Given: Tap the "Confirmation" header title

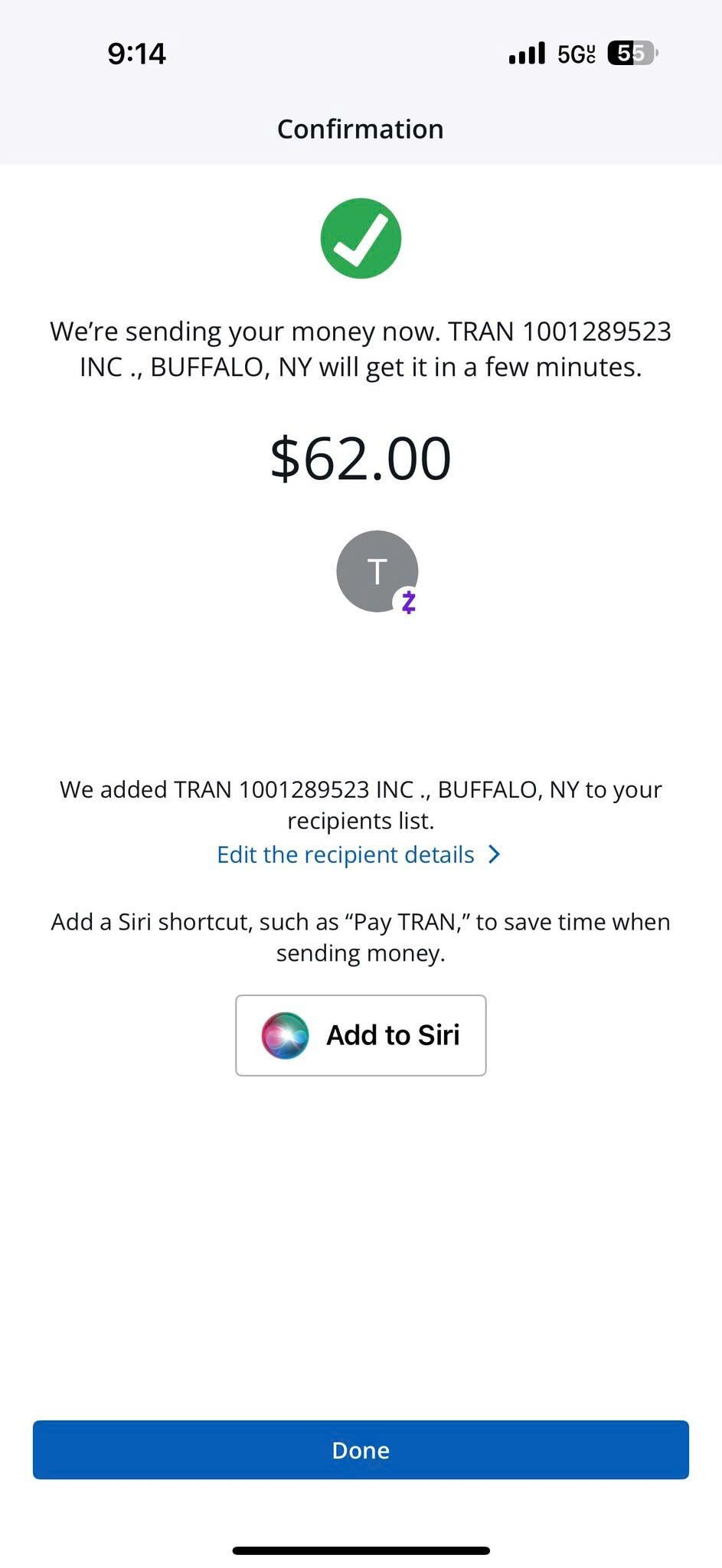Looking at the screenshot, I should [361, 129].
